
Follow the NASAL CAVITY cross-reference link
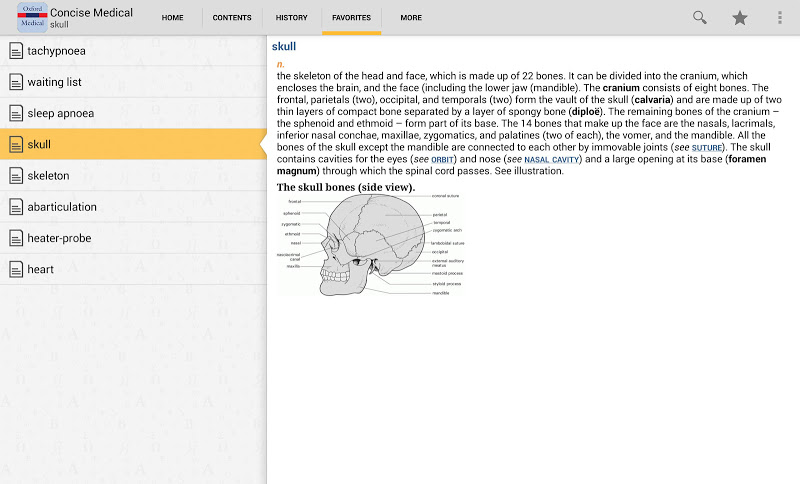click(552, 160)
